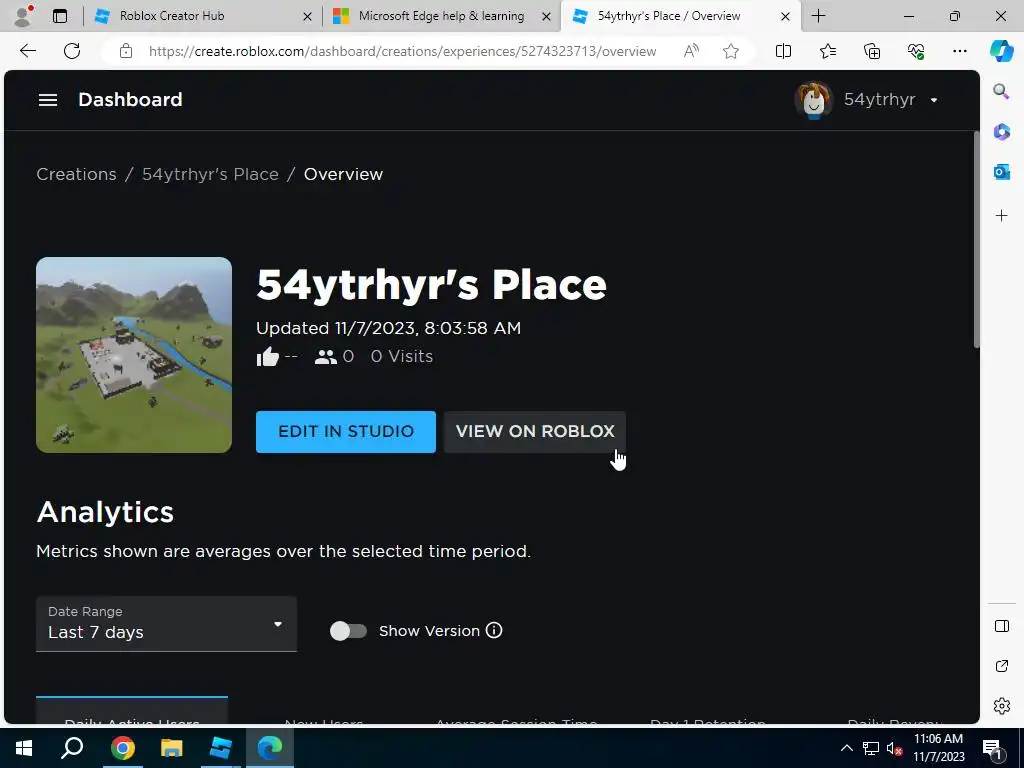Open the Windows Start menu
Viewport: 1024px width, 768px height.
point(24,748)
